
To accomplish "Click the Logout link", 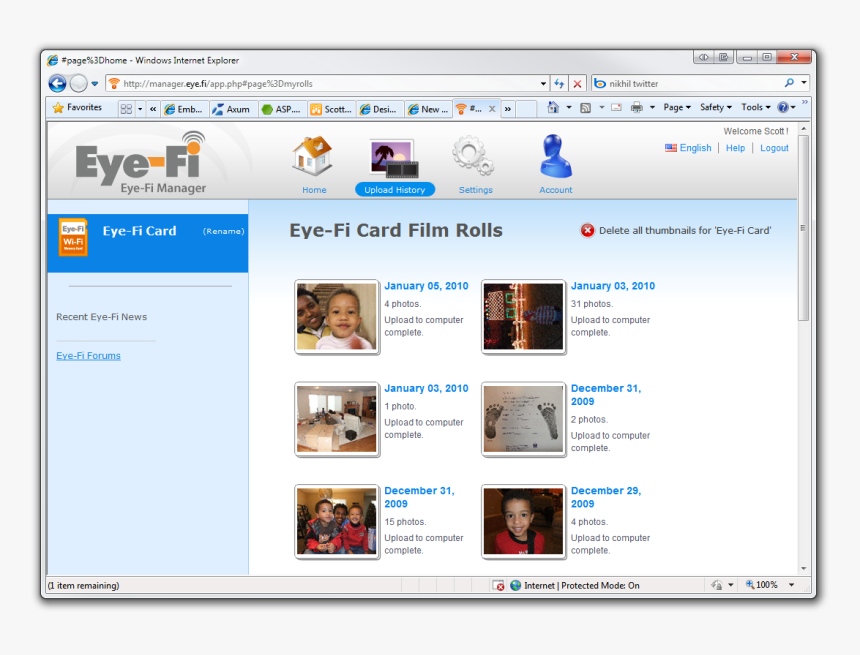I will tap(774, 148).
